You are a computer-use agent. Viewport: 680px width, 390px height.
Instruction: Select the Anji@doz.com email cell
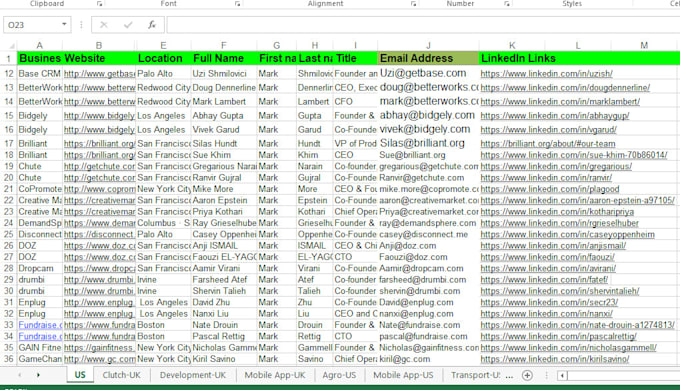tap(428, 246)
